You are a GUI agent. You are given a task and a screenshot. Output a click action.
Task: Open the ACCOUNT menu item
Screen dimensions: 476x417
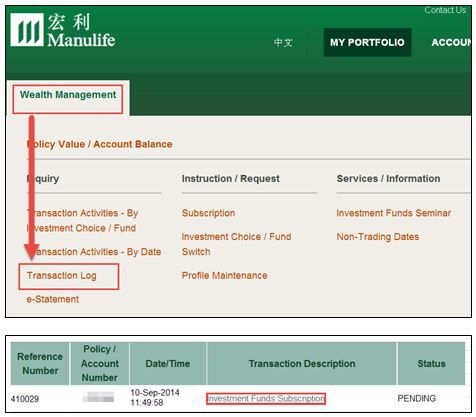click(451, 42)
